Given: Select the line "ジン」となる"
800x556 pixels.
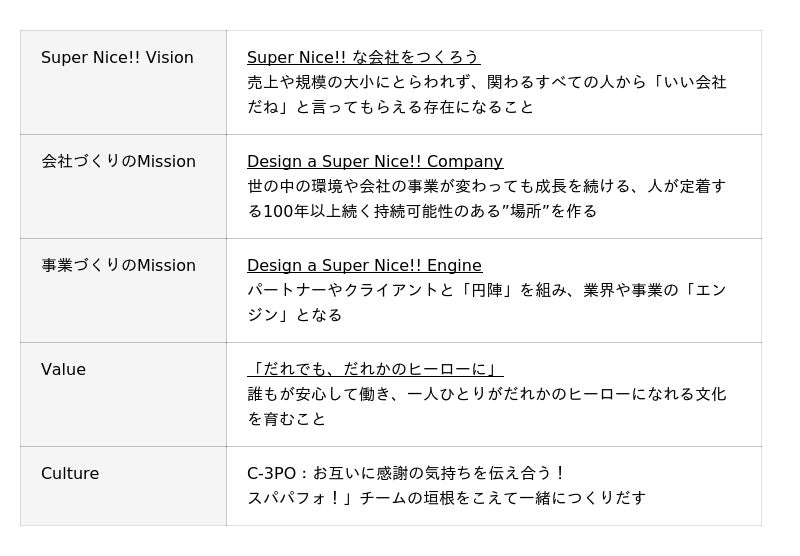Looking at the screenshot, I should [x=294, y=315].
